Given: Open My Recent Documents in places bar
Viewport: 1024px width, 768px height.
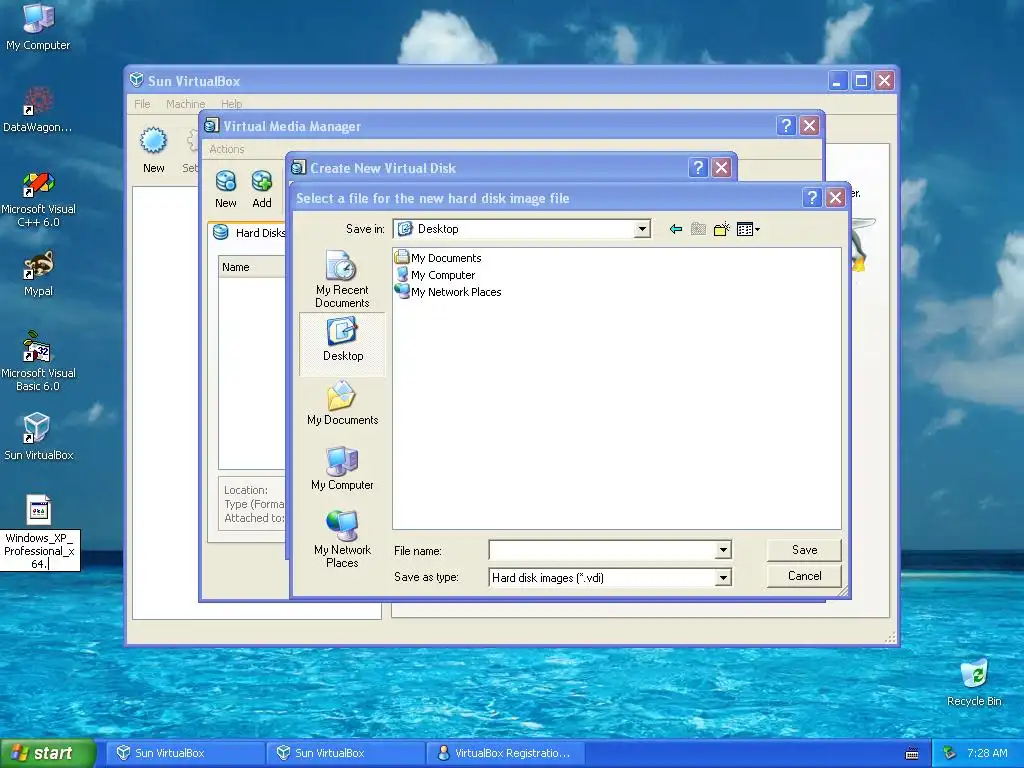Looking at the screenshot, I should coord(342,280).
